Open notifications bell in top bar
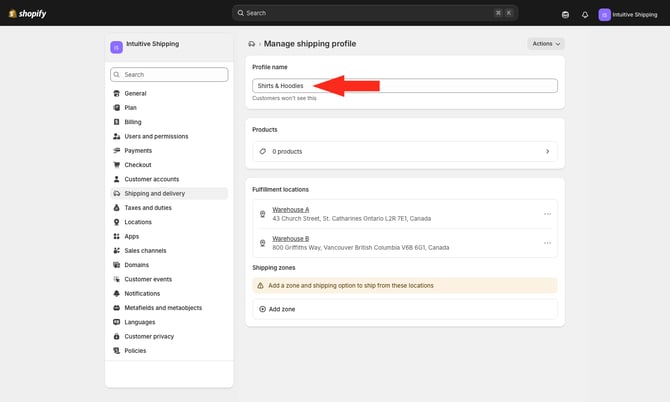Screen dimensions: 670x402 pos(585,15)
